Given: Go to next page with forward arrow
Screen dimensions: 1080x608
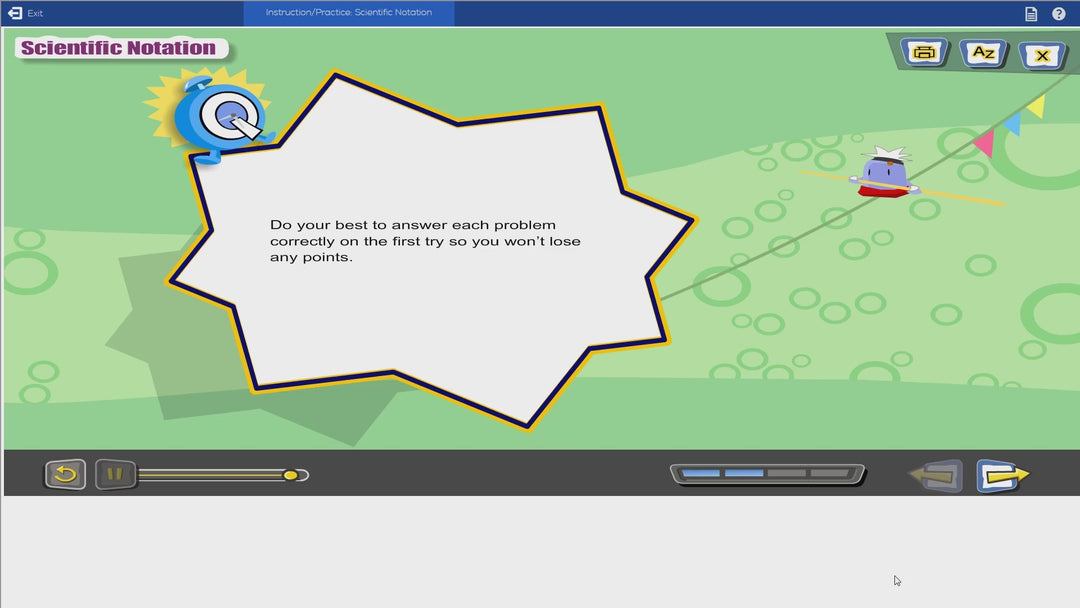Looking at the screenshot, I should 1001,475.
